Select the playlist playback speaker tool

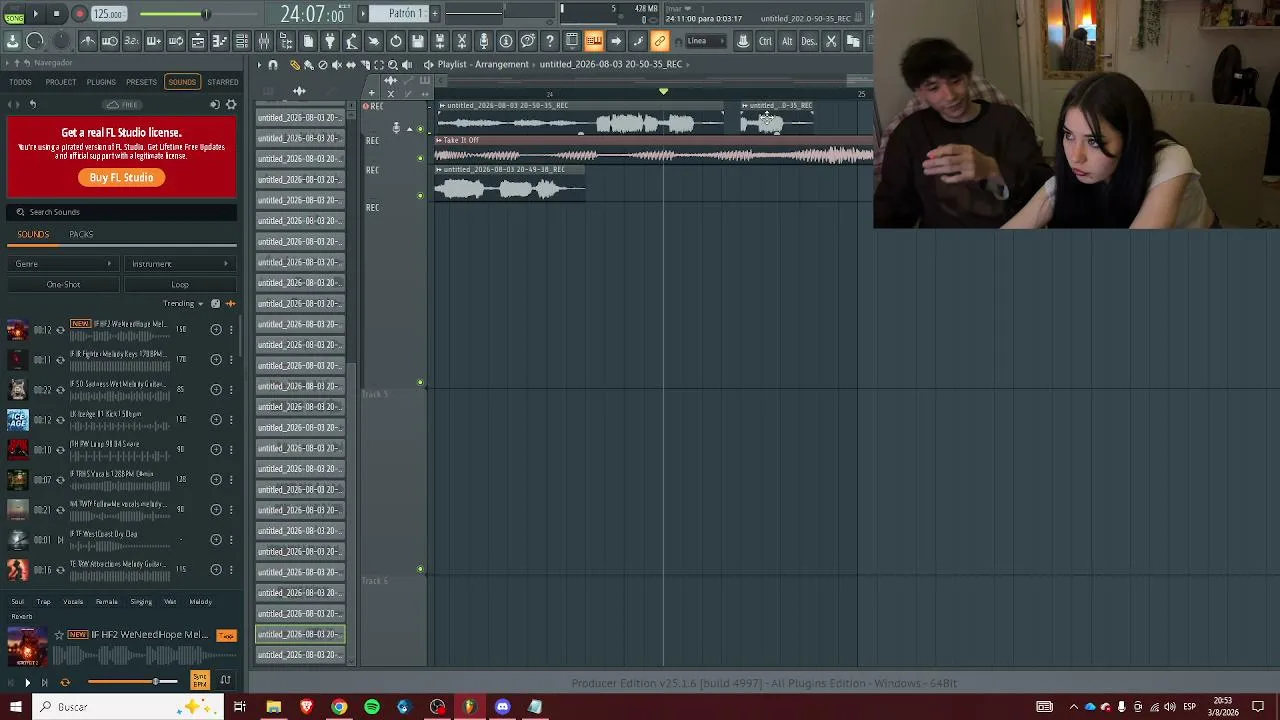click(x=406, y=65)
